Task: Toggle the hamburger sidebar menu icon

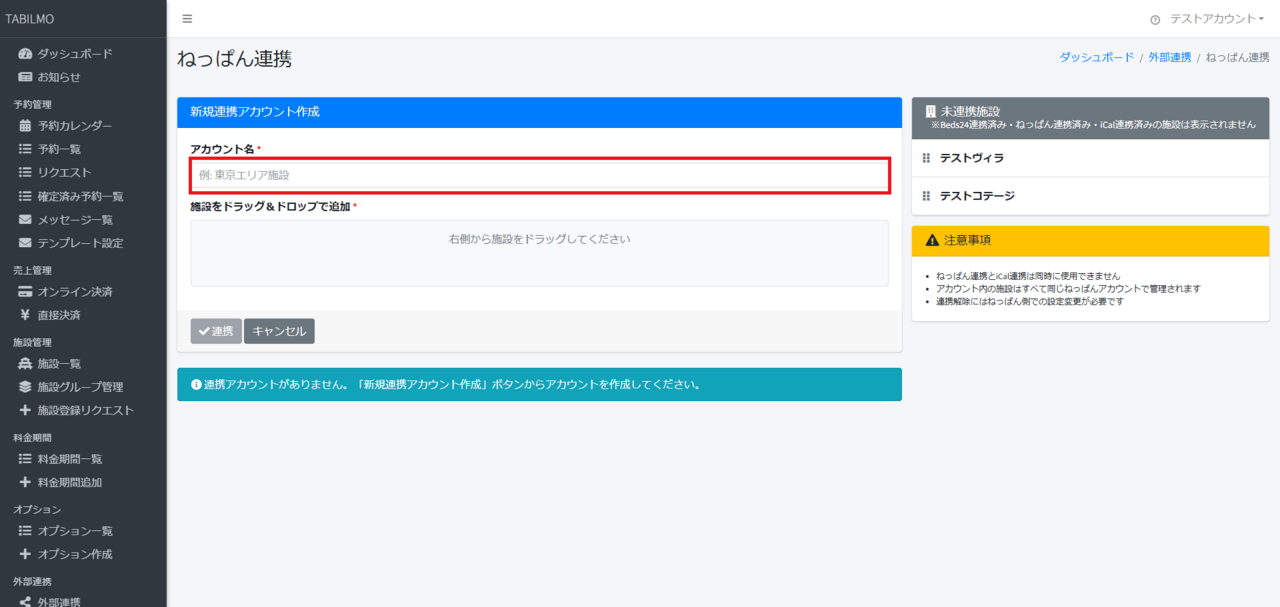Action: [187, 19]
